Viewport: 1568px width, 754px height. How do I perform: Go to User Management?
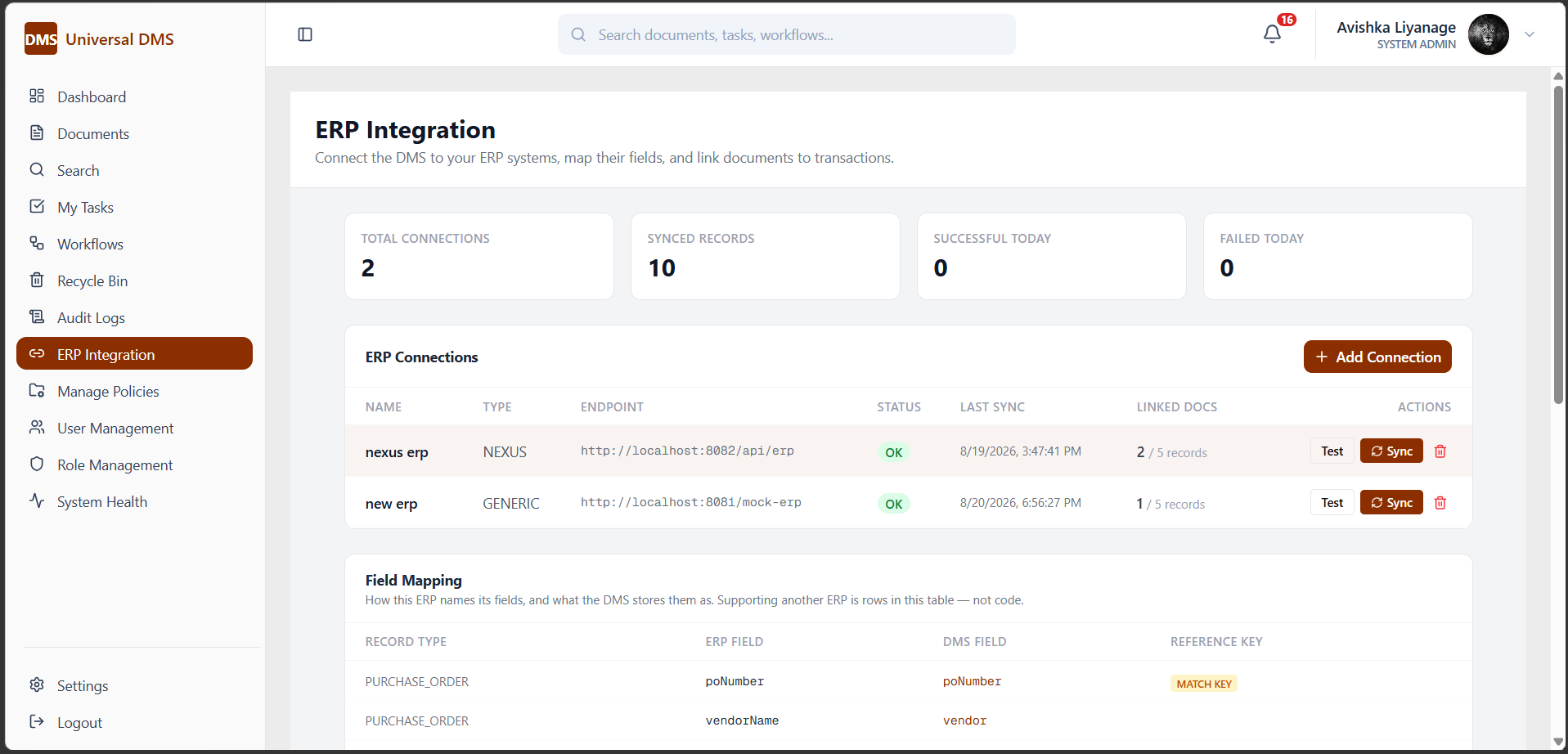pyautogui.click(x=134, y=428)
